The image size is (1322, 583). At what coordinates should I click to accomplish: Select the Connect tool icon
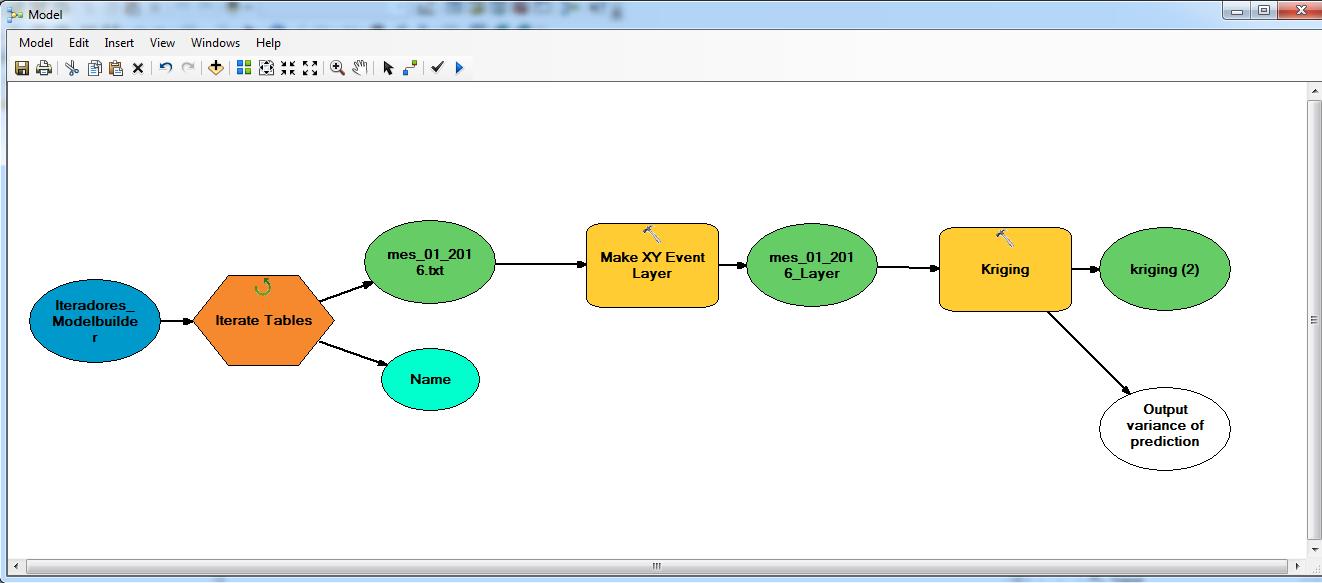(x=410, y=68)
